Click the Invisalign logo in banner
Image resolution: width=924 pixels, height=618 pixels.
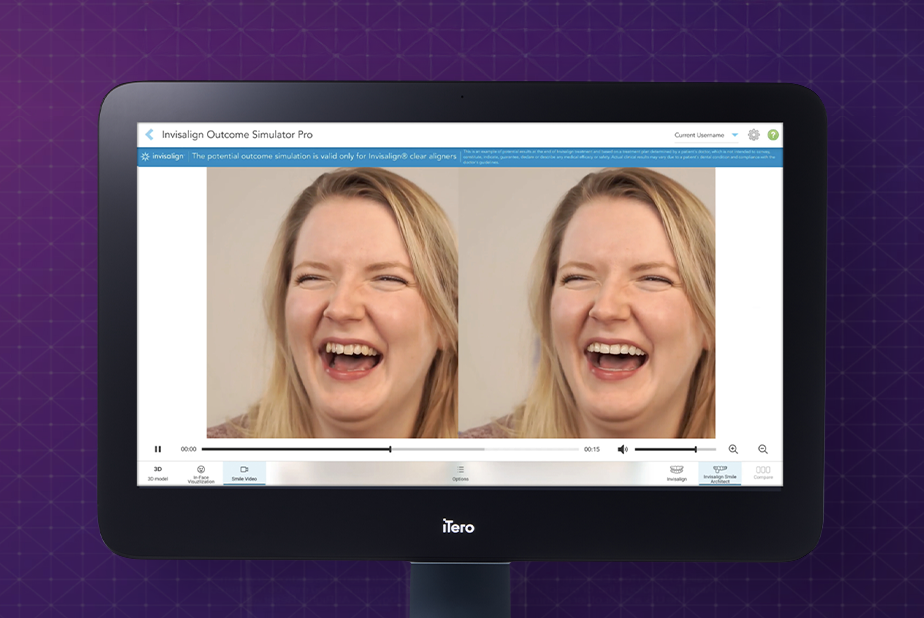tap(162, 157)
